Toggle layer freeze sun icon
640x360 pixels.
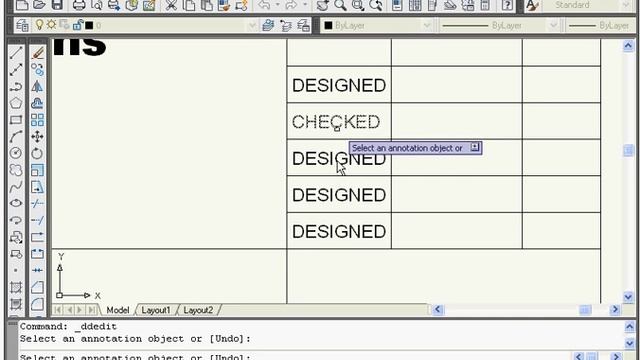51,25
